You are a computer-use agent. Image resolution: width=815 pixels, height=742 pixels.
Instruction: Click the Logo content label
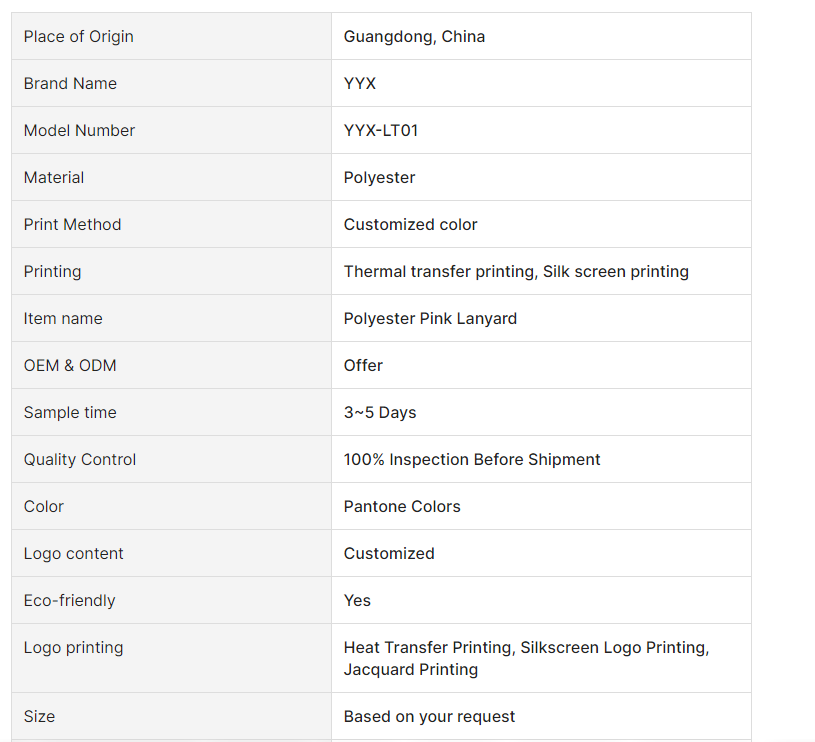click(74, 554)
